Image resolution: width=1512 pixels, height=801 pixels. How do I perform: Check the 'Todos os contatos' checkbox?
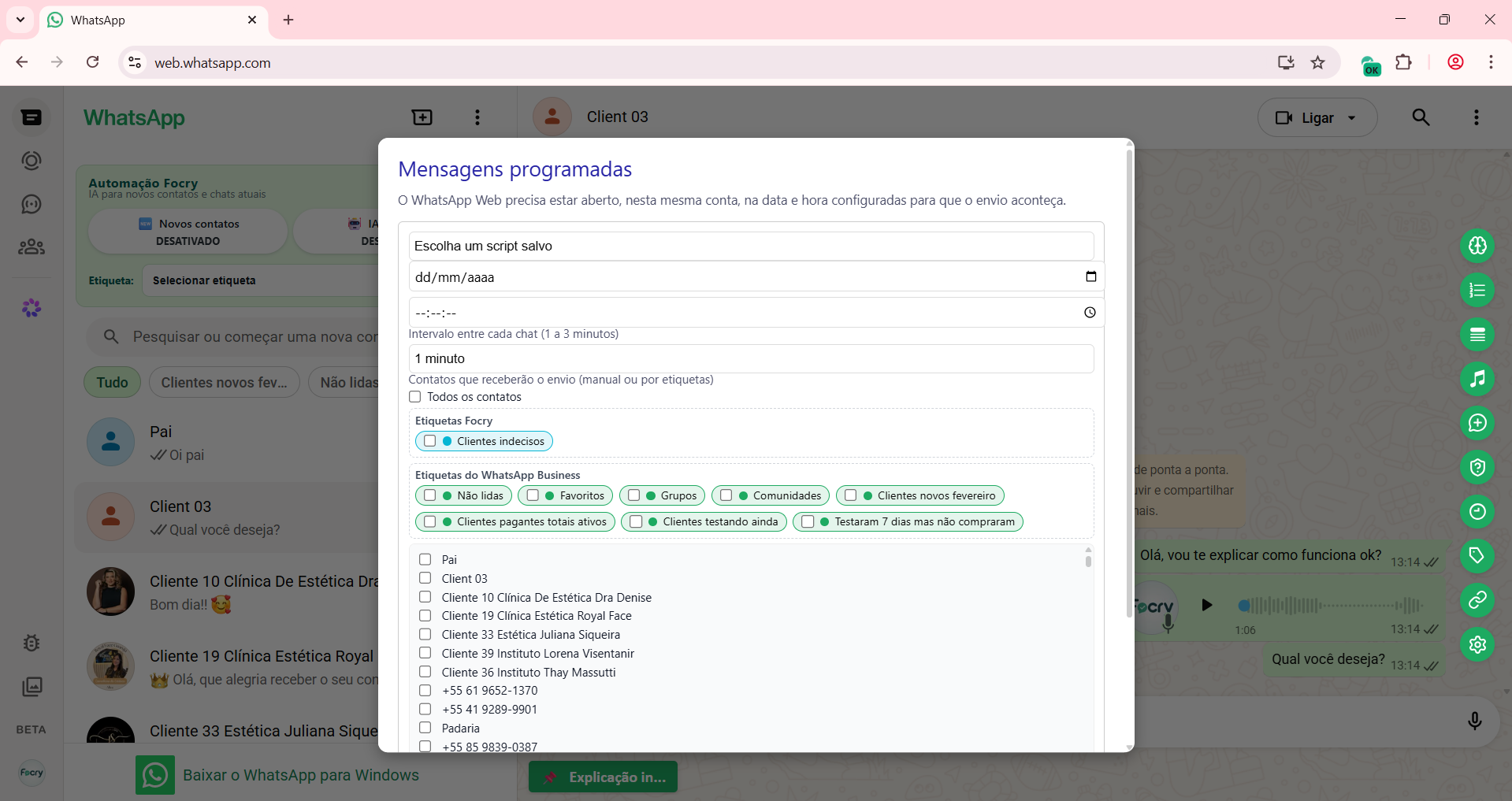pos(415,397)
